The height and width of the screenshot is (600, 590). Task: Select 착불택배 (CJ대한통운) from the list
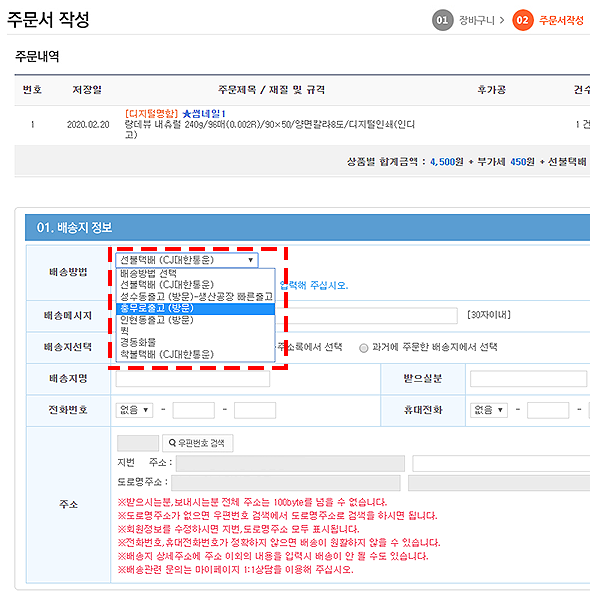(x=196, y=354)
